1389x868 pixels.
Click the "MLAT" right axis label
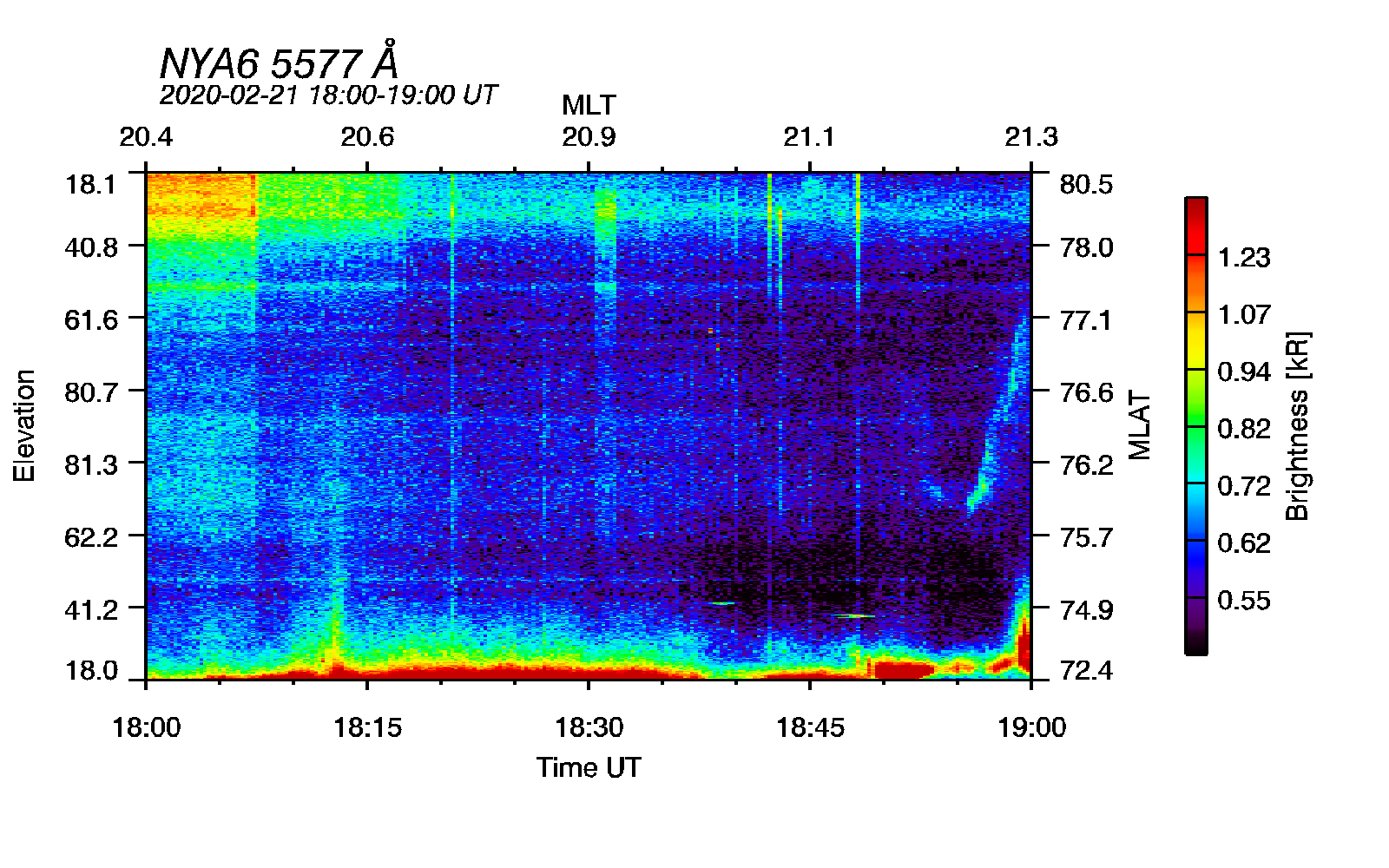1139,425
